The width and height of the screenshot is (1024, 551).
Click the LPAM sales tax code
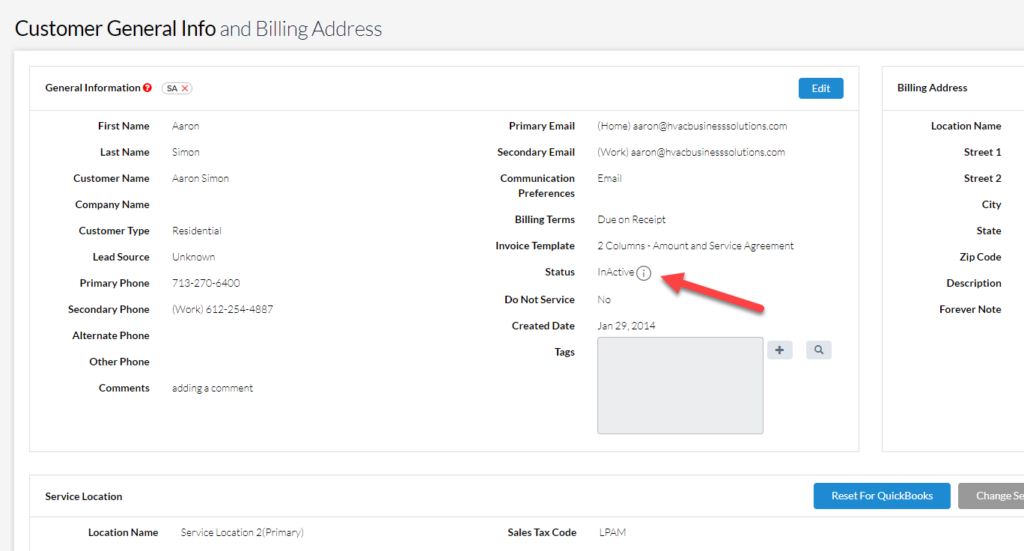click(612, 532)
